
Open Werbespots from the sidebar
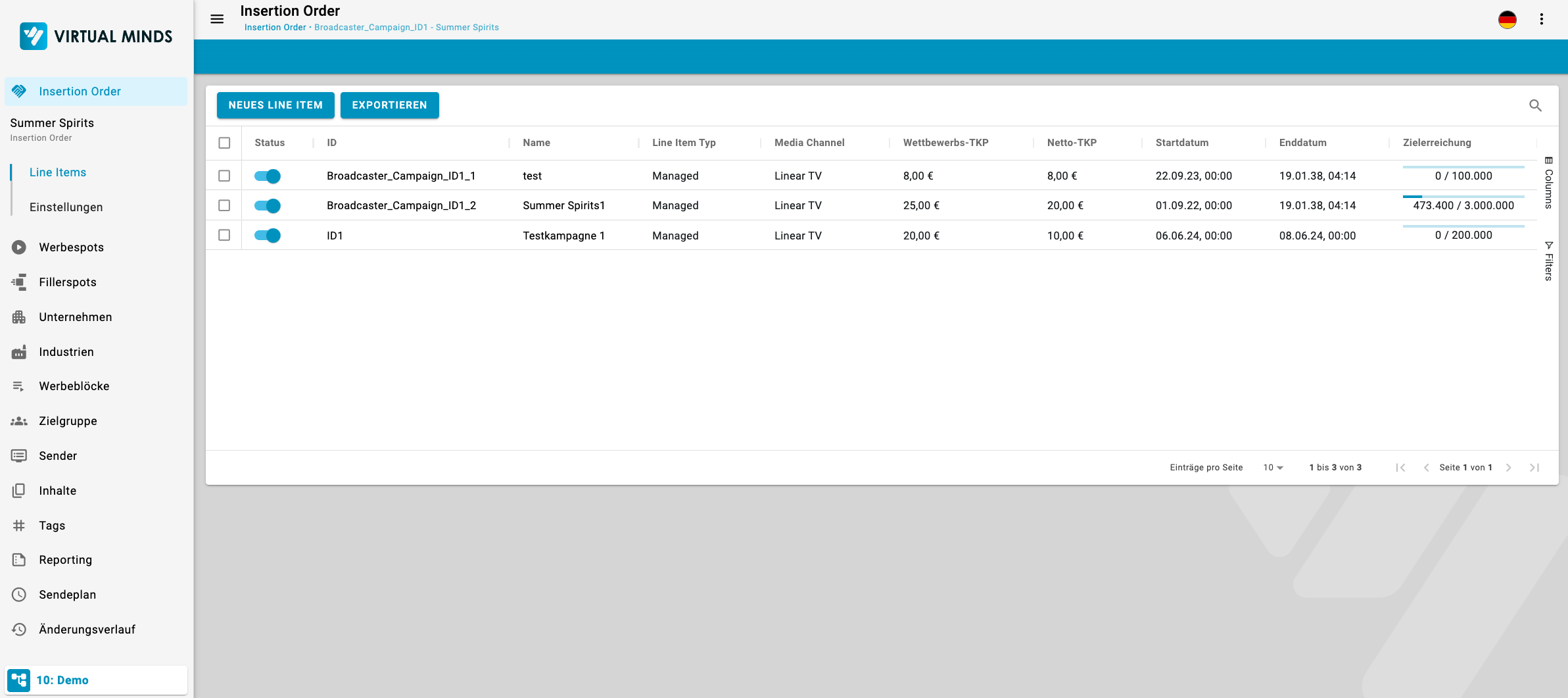[71, 247]
